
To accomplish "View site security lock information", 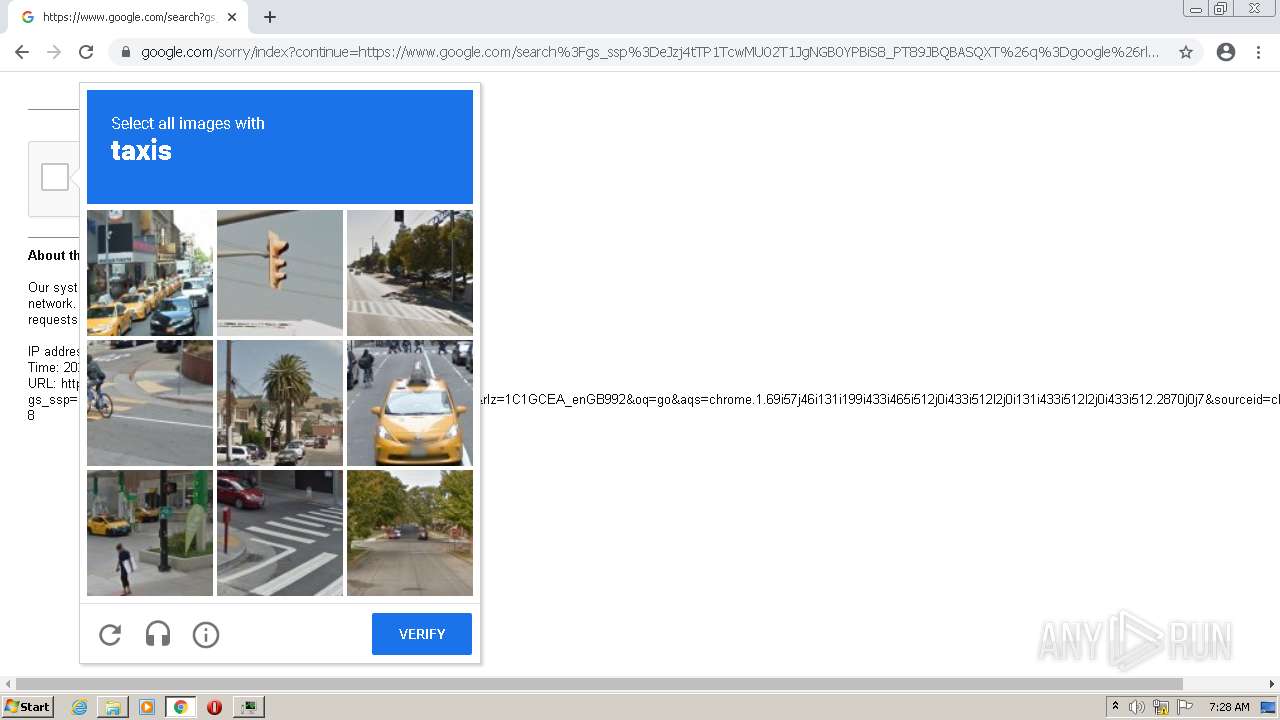I will coord(125,52).
